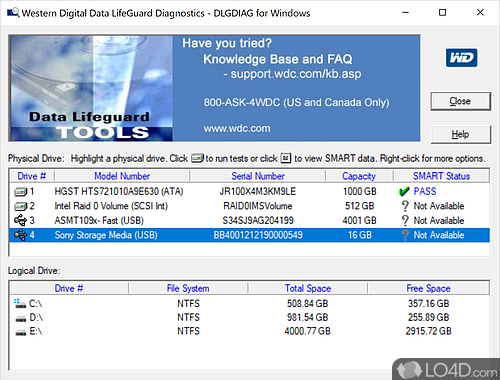Click the Close button
The image size is (500, 380).
(x=460, y=101)
